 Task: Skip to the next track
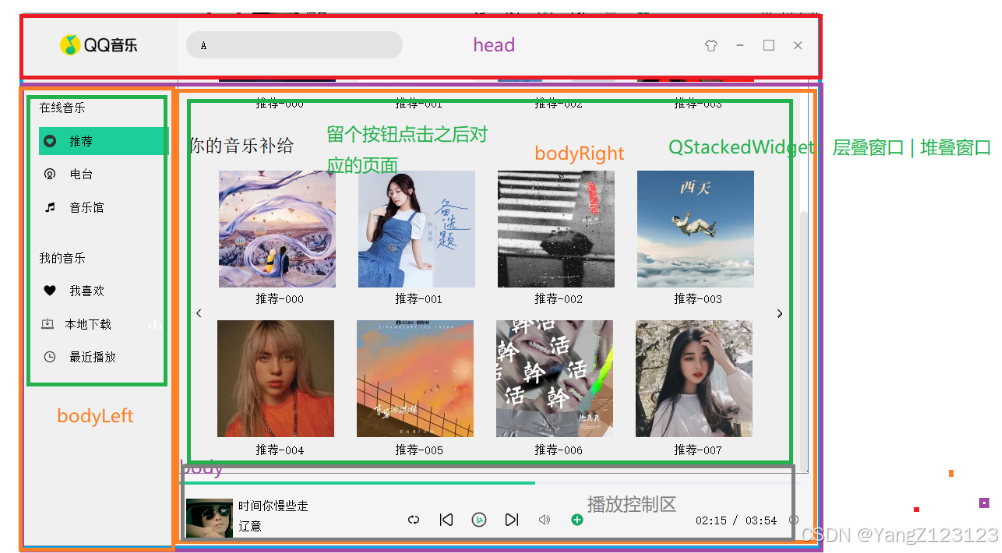[511, 520]
